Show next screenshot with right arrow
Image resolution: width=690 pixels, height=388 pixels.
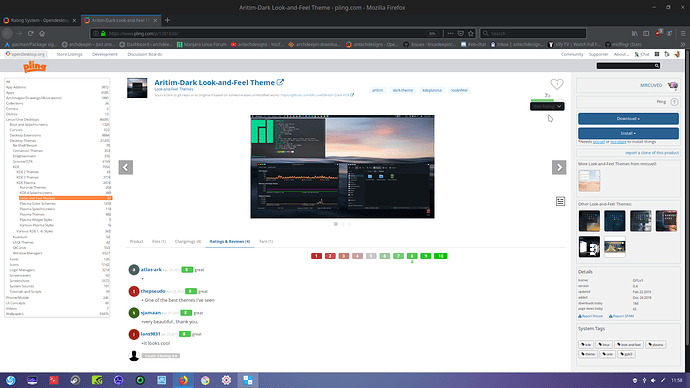(x=559, y=167)
